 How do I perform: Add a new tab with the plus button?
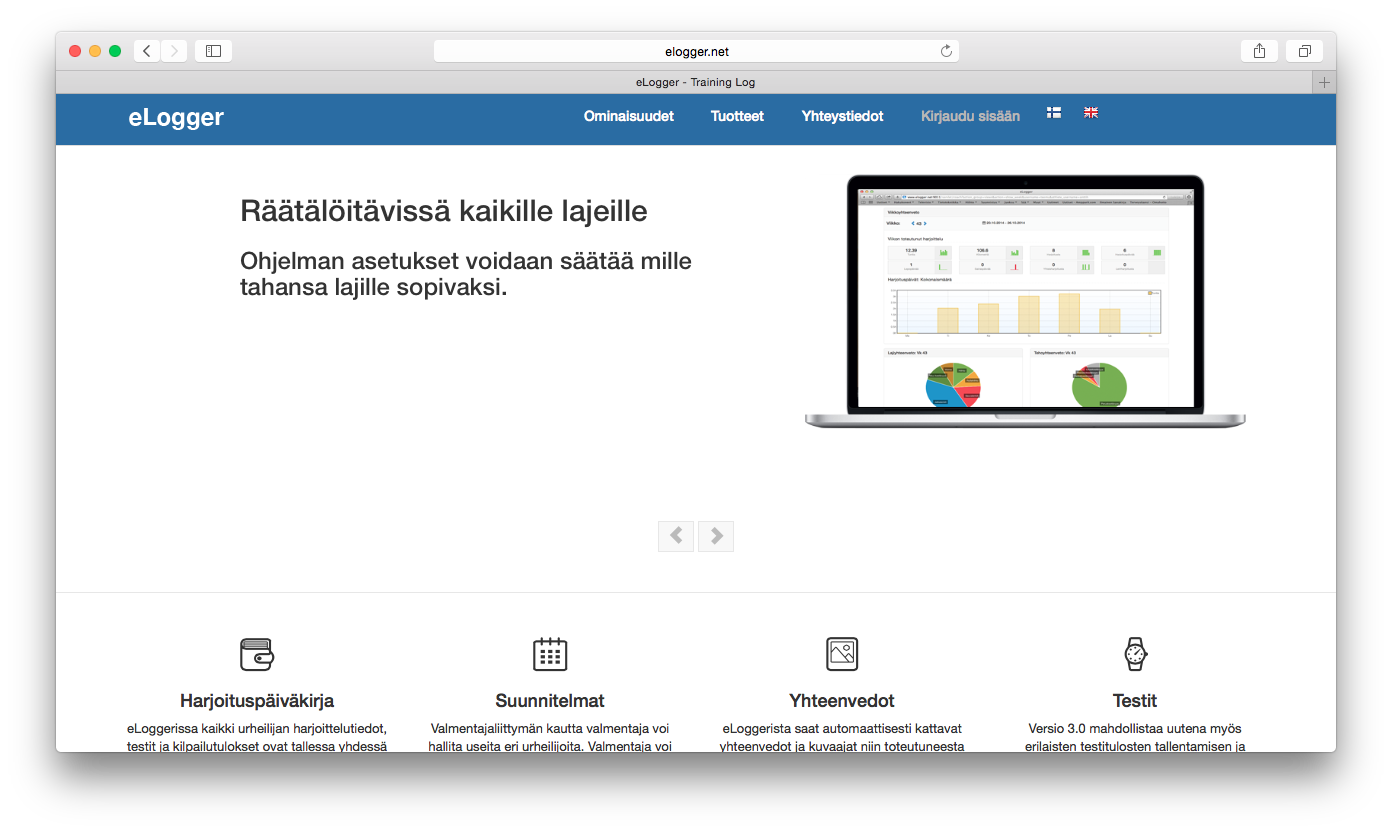click(1324, 82)
